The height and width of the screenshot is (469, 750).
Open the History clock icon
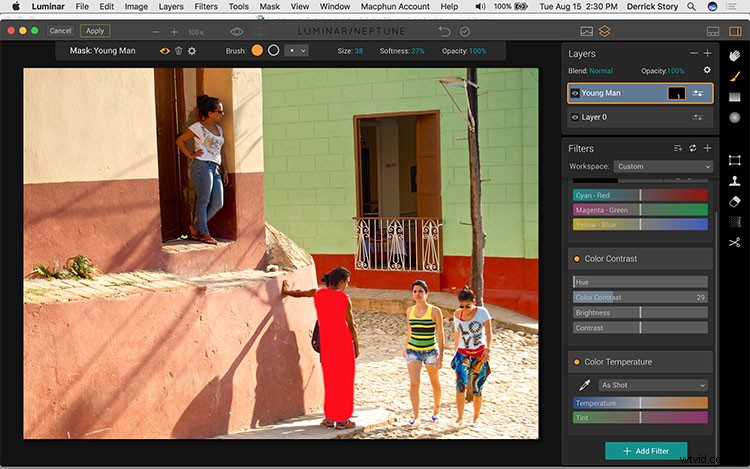pos(464,32)
